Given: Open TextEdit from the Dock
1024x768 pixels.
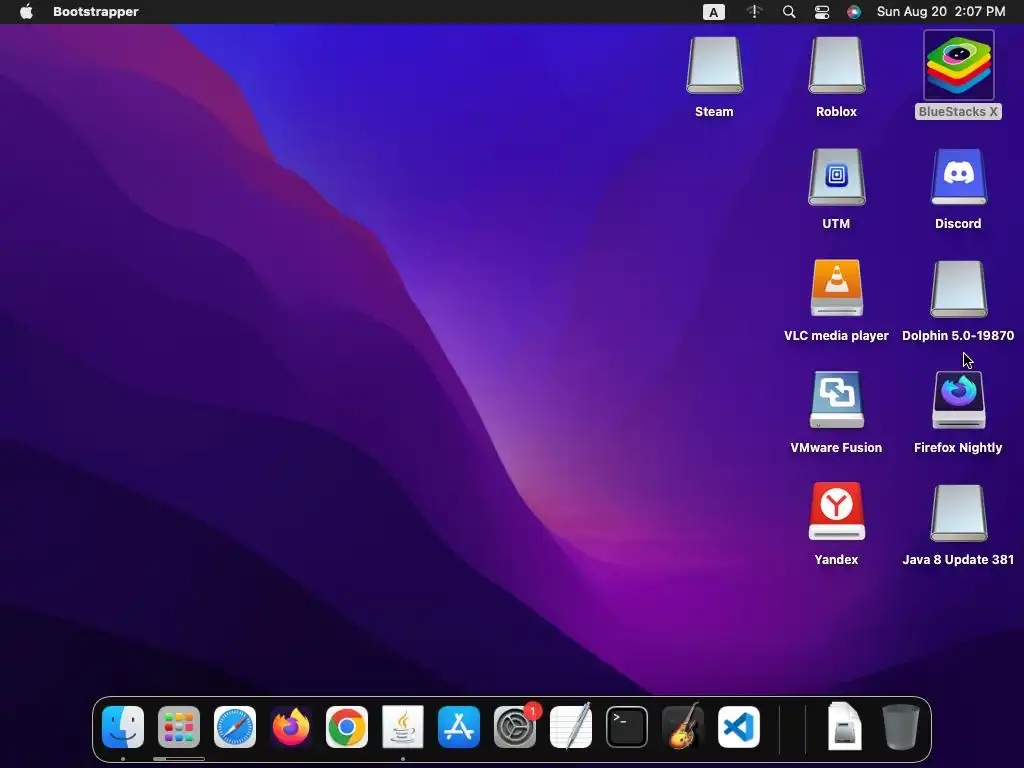Looking at the screenshot, I should pos(571,727).
